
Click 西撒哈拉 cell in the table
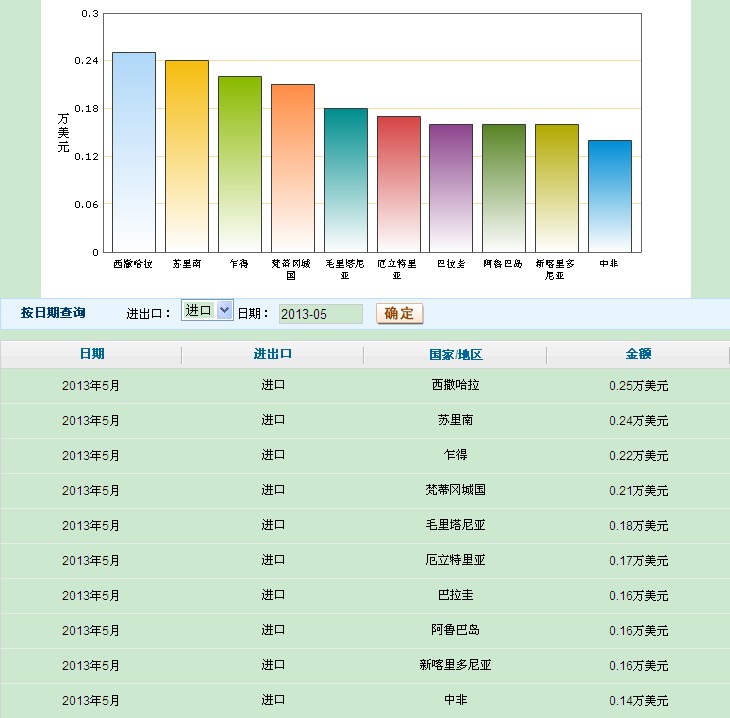coord(455,385)
